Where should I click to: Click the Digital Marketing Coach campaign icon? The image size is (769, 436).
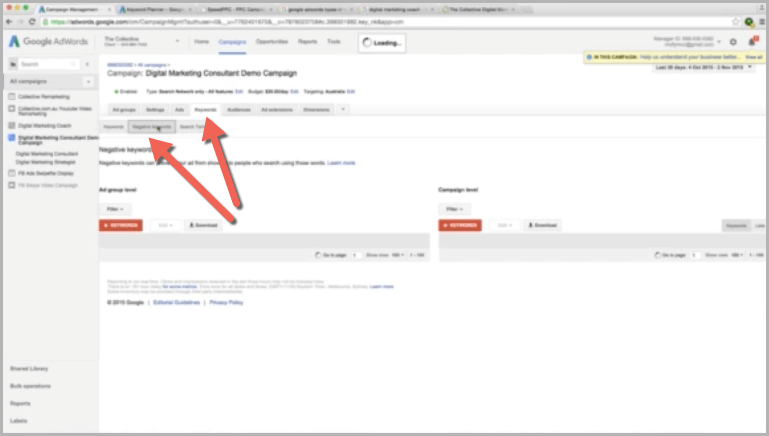click(12, 126)
